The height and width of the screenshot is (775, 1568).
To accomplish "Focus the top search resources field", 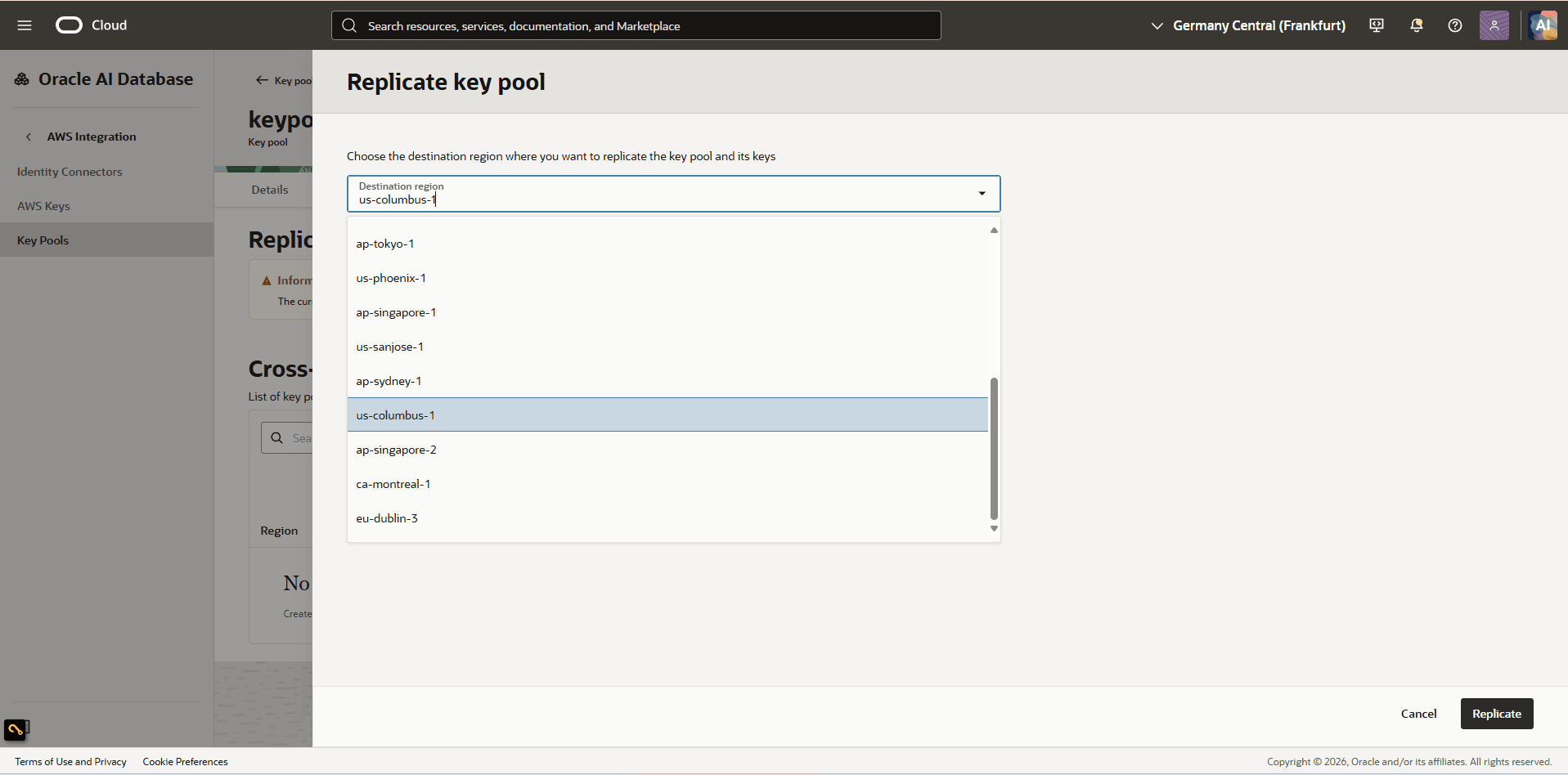I will click(636, 25).
